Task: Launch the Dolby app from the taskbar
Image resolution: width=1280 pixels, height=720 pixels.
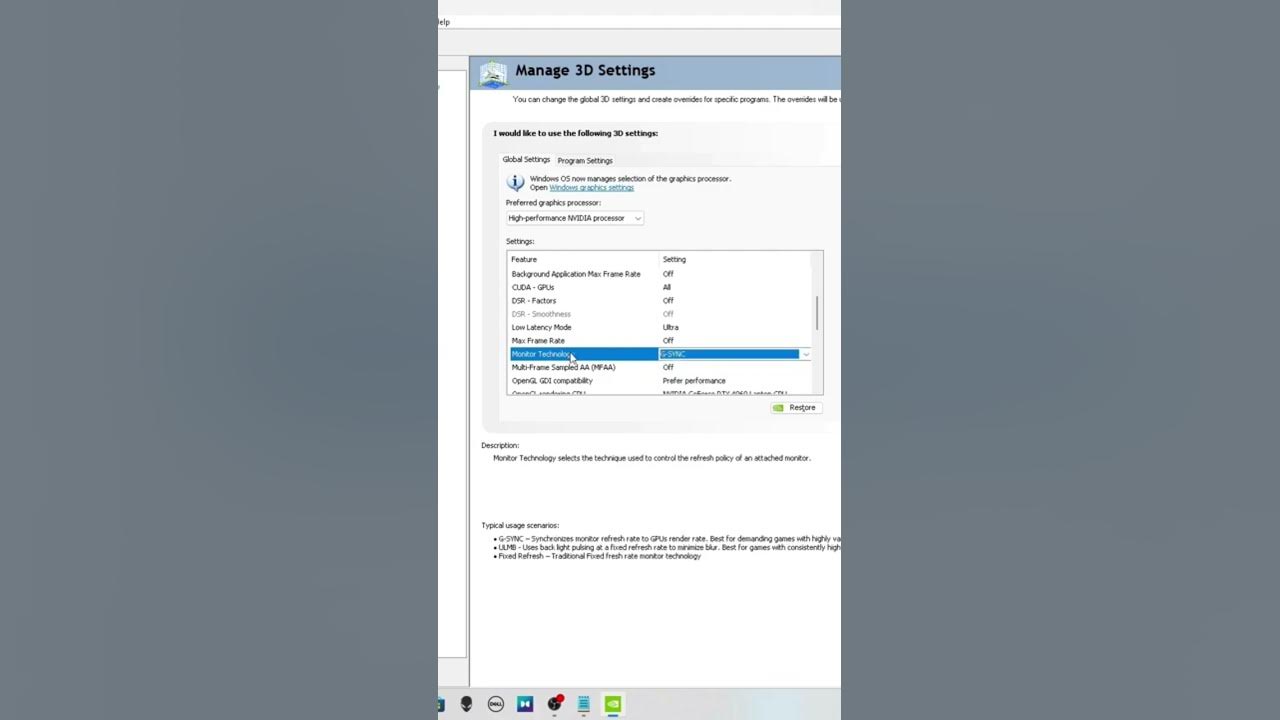Action: tap(525, 704)
